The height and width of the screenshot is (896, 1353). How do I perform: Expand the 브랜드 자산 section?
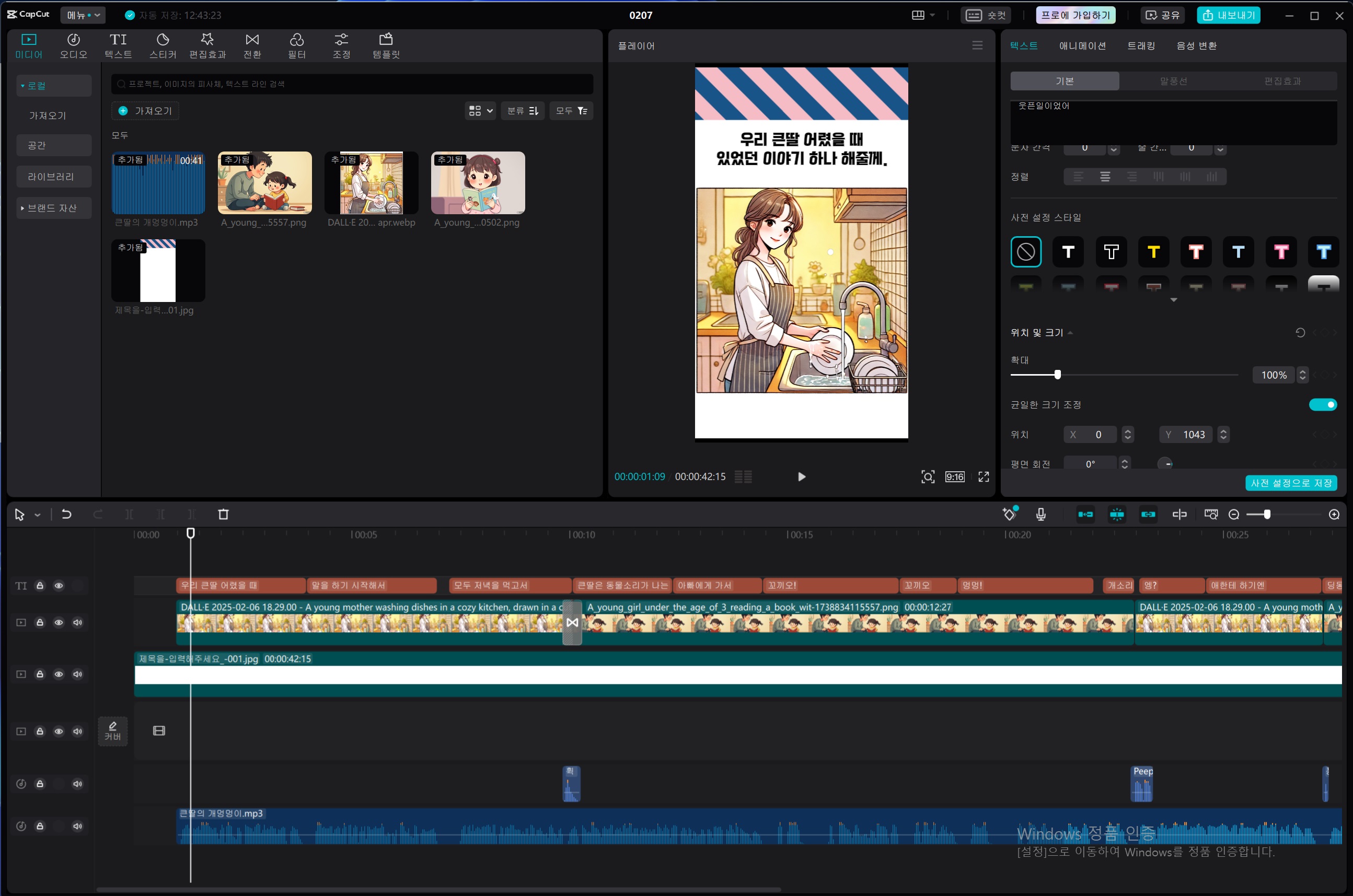(54, 208)
